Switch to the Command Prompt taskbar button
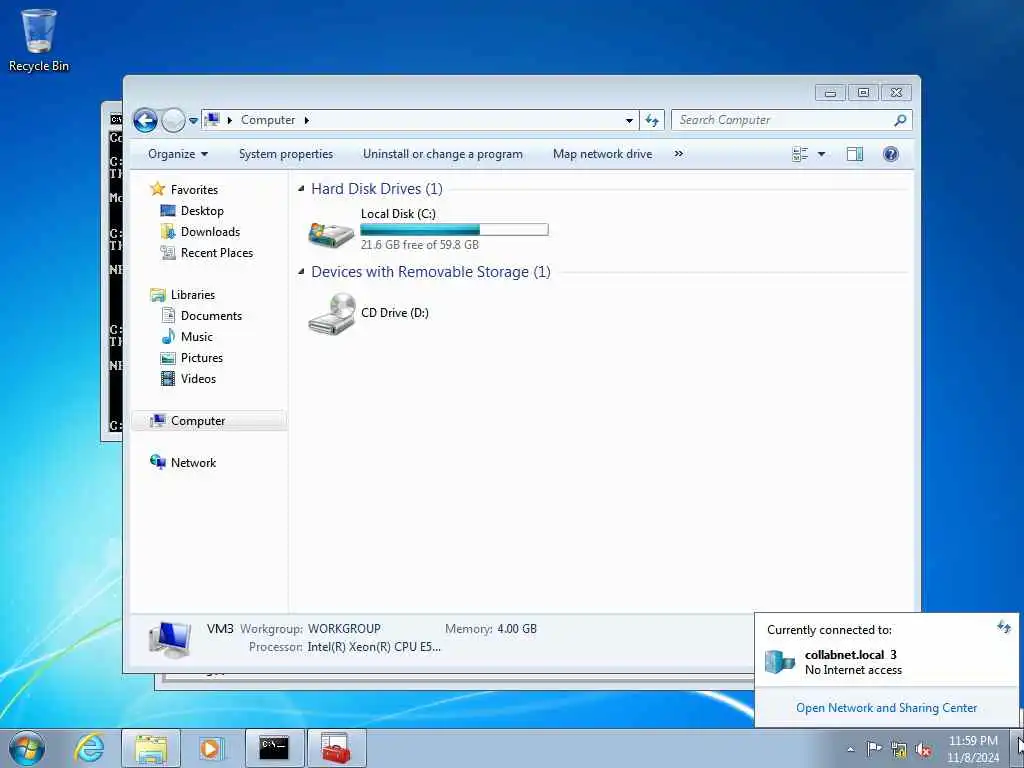Image resolution: width=1024 pixels, height=768 pixels. pyautogui.click(x=274, y=748)
